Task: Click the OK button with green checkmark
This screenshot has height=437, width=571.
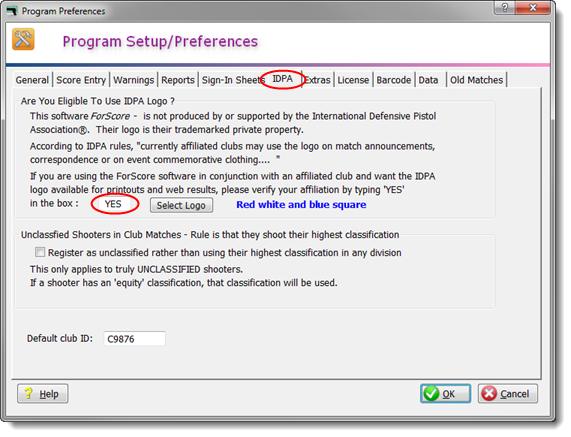Action: click(445, 394)
